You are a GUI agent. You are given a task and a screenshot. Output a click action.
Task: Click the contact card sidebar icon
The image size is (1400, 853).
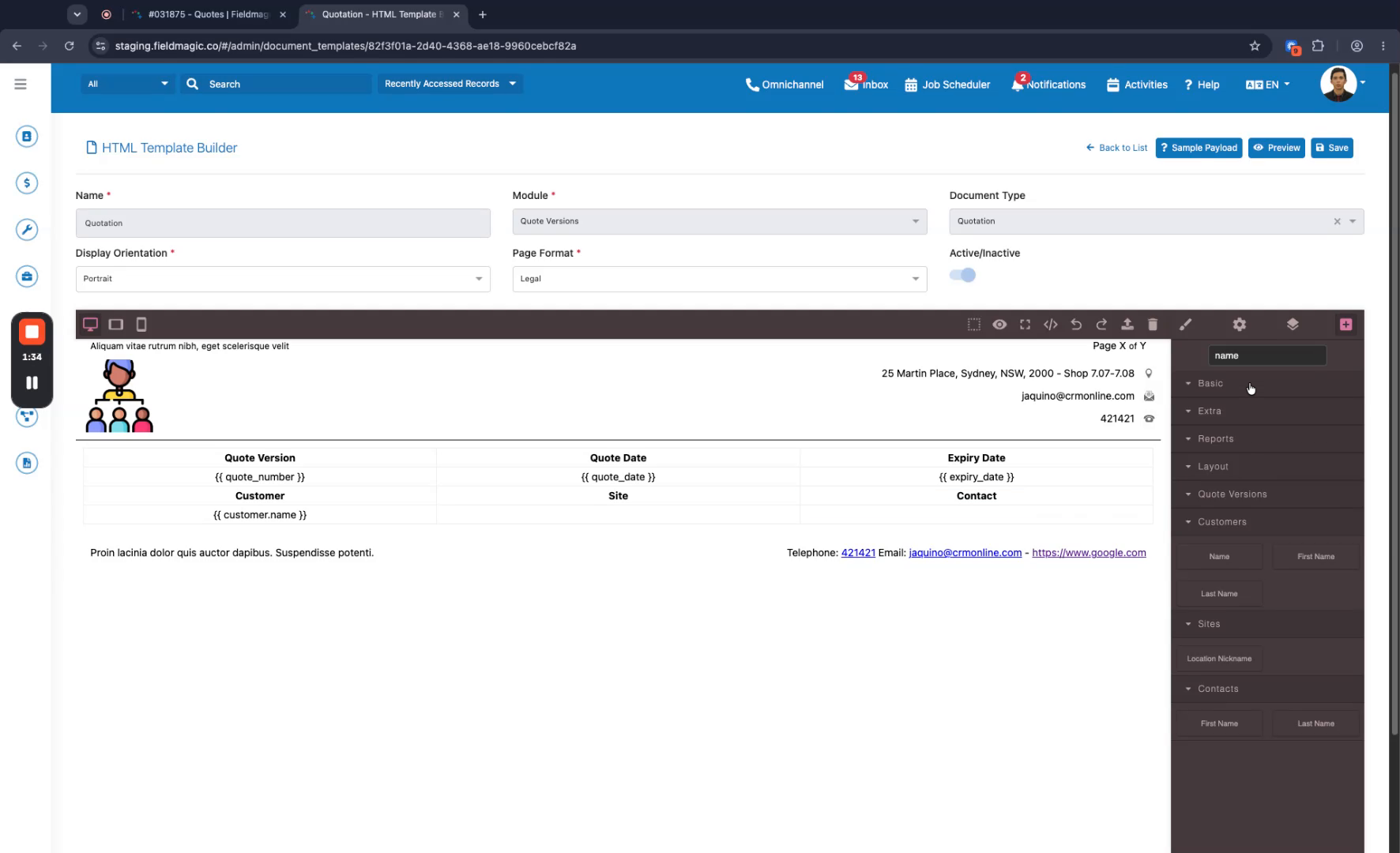[x=27, y=137]
